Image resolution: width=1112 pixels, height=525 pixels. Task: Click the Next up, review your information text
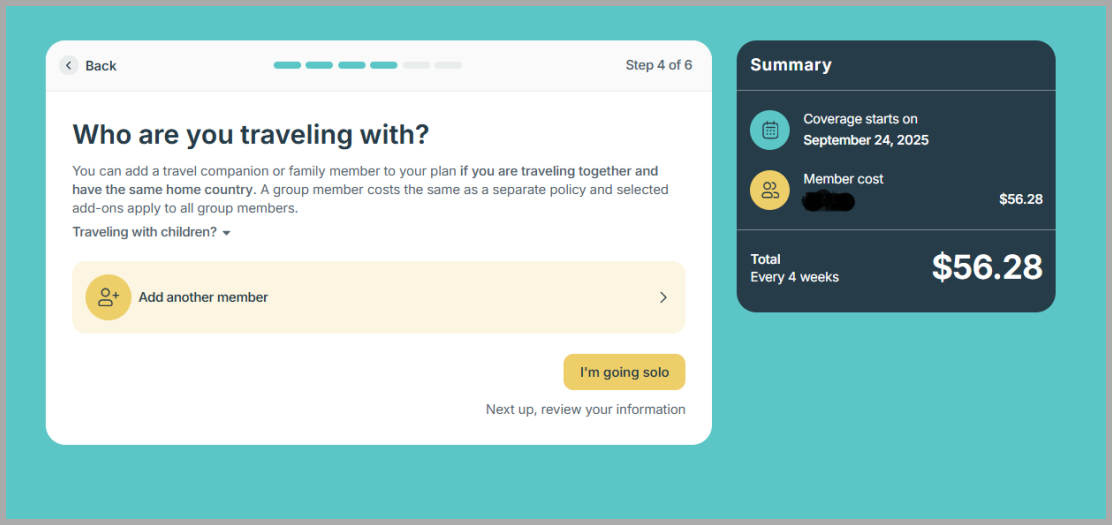pyautogui.click(x=585, y=409)
